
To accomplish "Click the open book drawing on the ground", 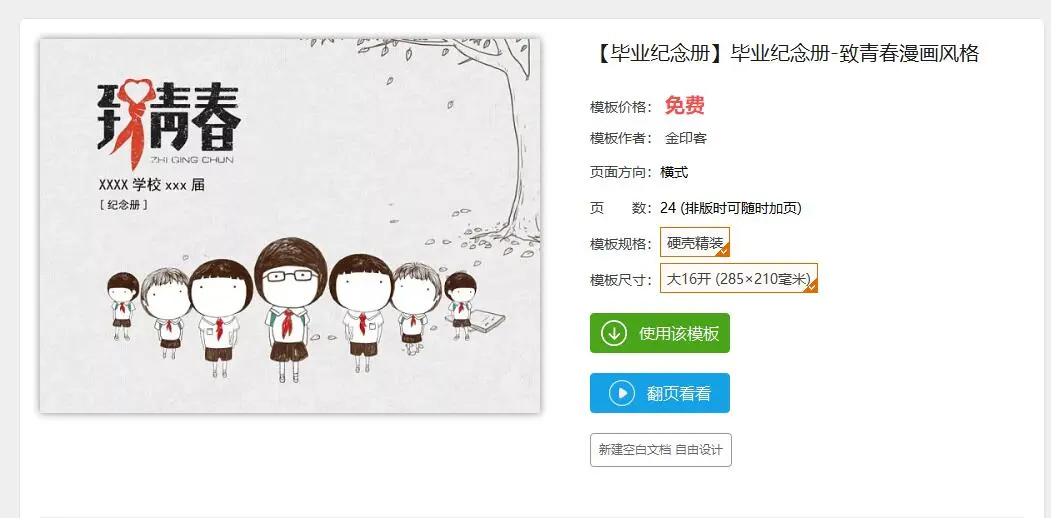I will (x=489, y=320).
